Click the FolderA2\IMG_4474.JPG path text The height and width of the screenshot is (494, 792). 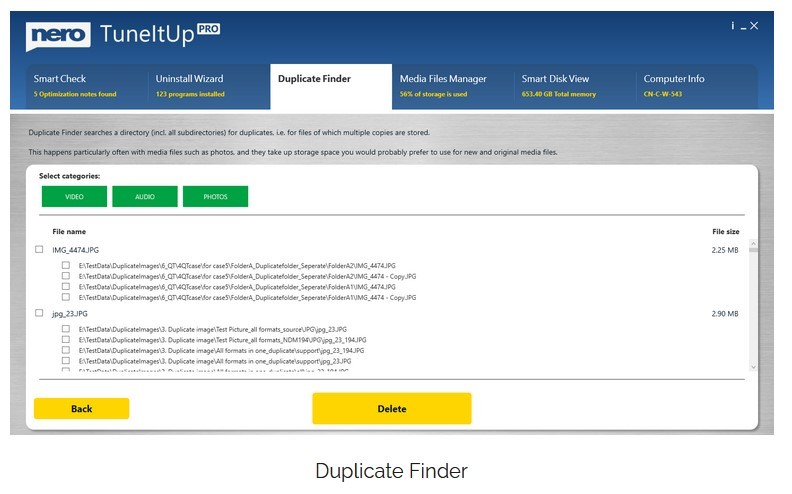[x=237, y=266]
